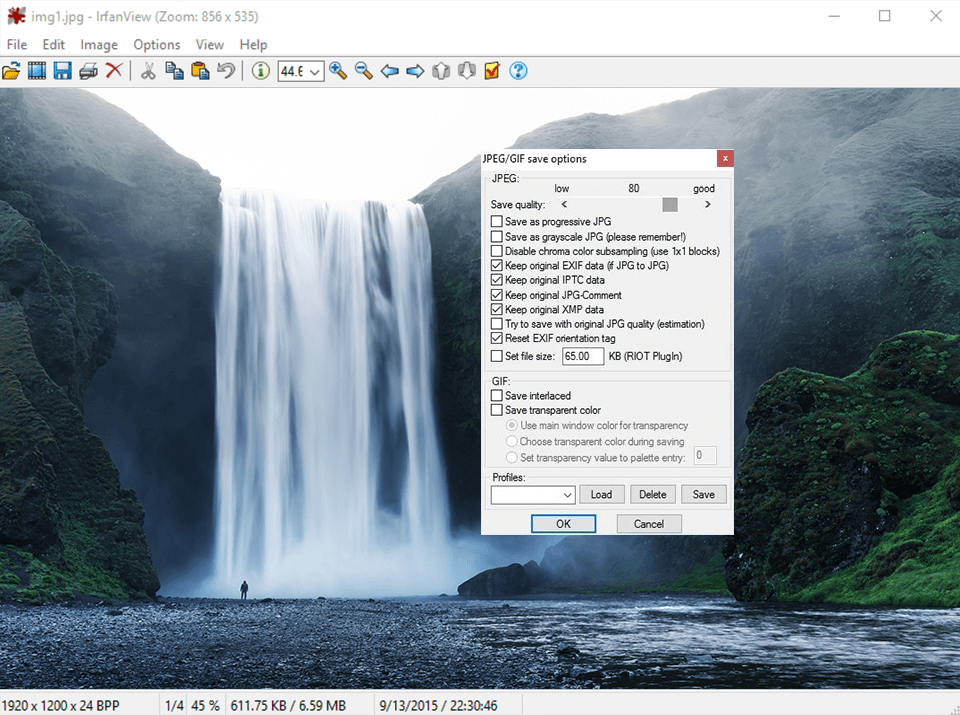Uncheck Keep original IPTC data
This screenshot has height=715, width=960.
coord(497,281)
